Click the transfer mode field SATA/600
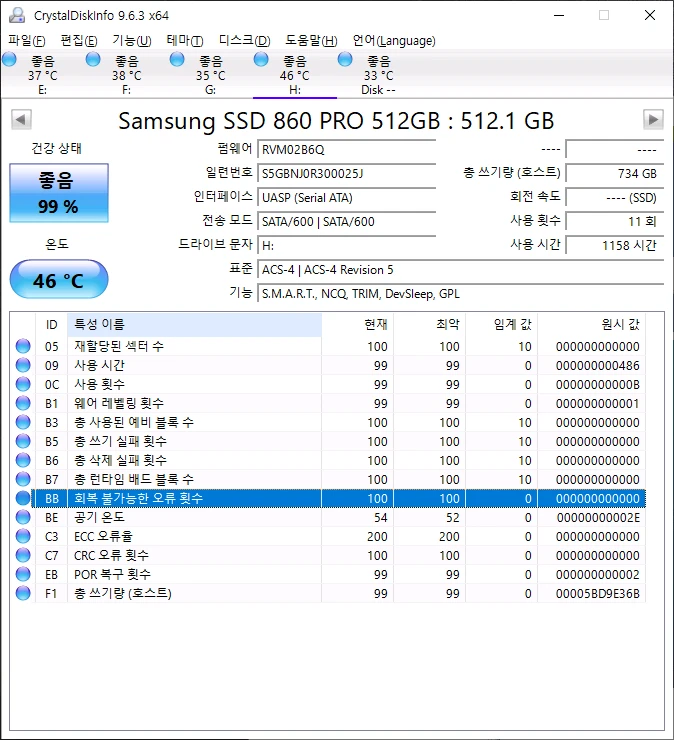Image resolution: width=674 pixels, height=740 pixels. (346, 222)
